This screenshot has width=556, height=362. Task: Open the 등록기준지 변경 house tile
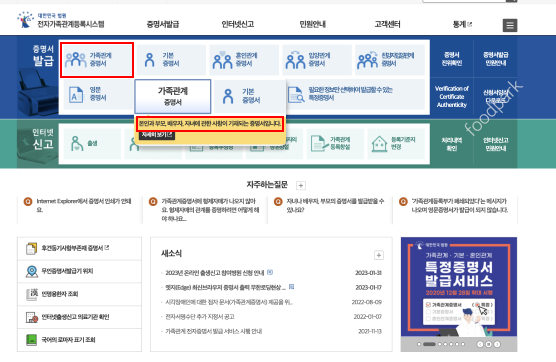pos(396,144)
